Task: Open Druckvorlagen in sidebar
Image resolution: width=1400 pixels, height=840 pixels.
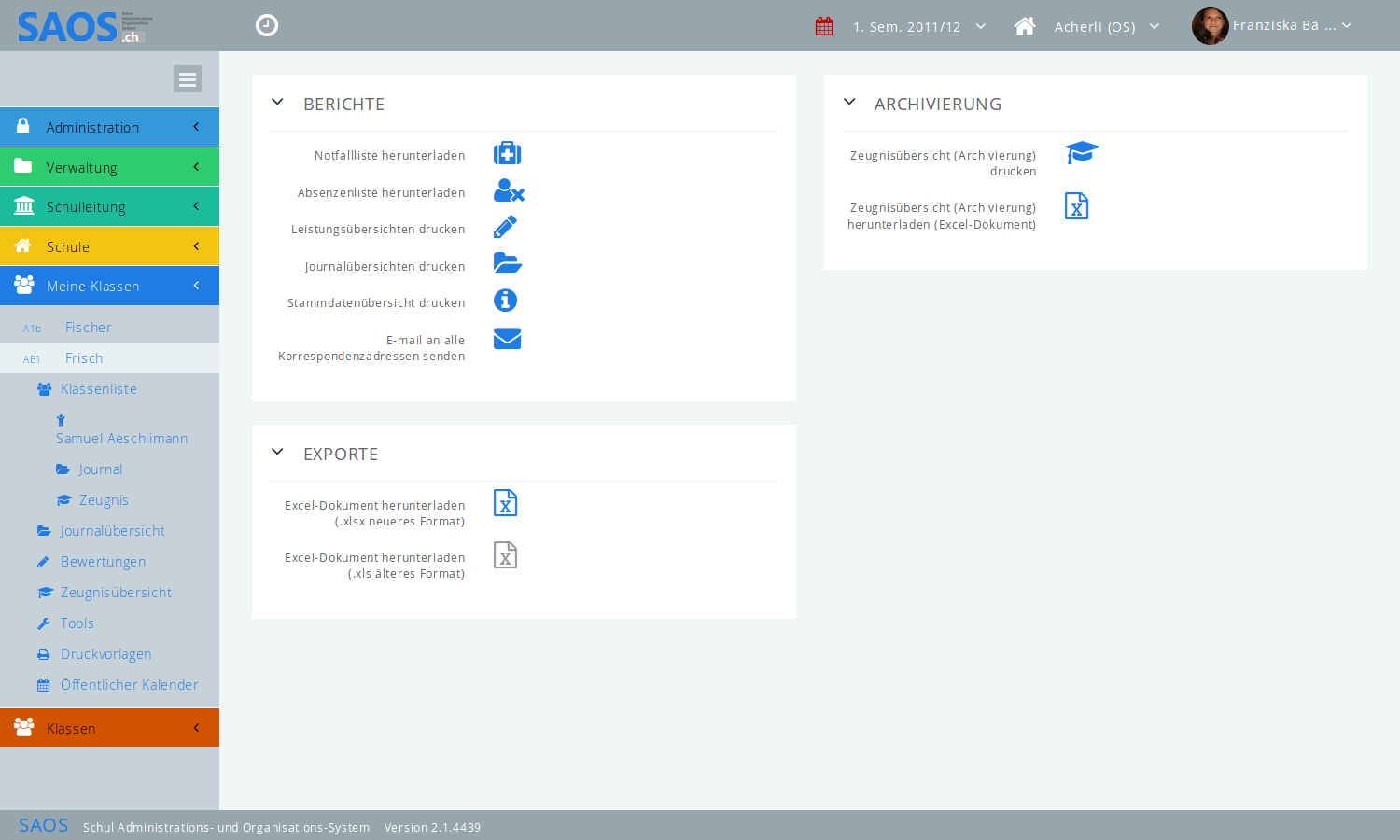Action: point(105,654)
